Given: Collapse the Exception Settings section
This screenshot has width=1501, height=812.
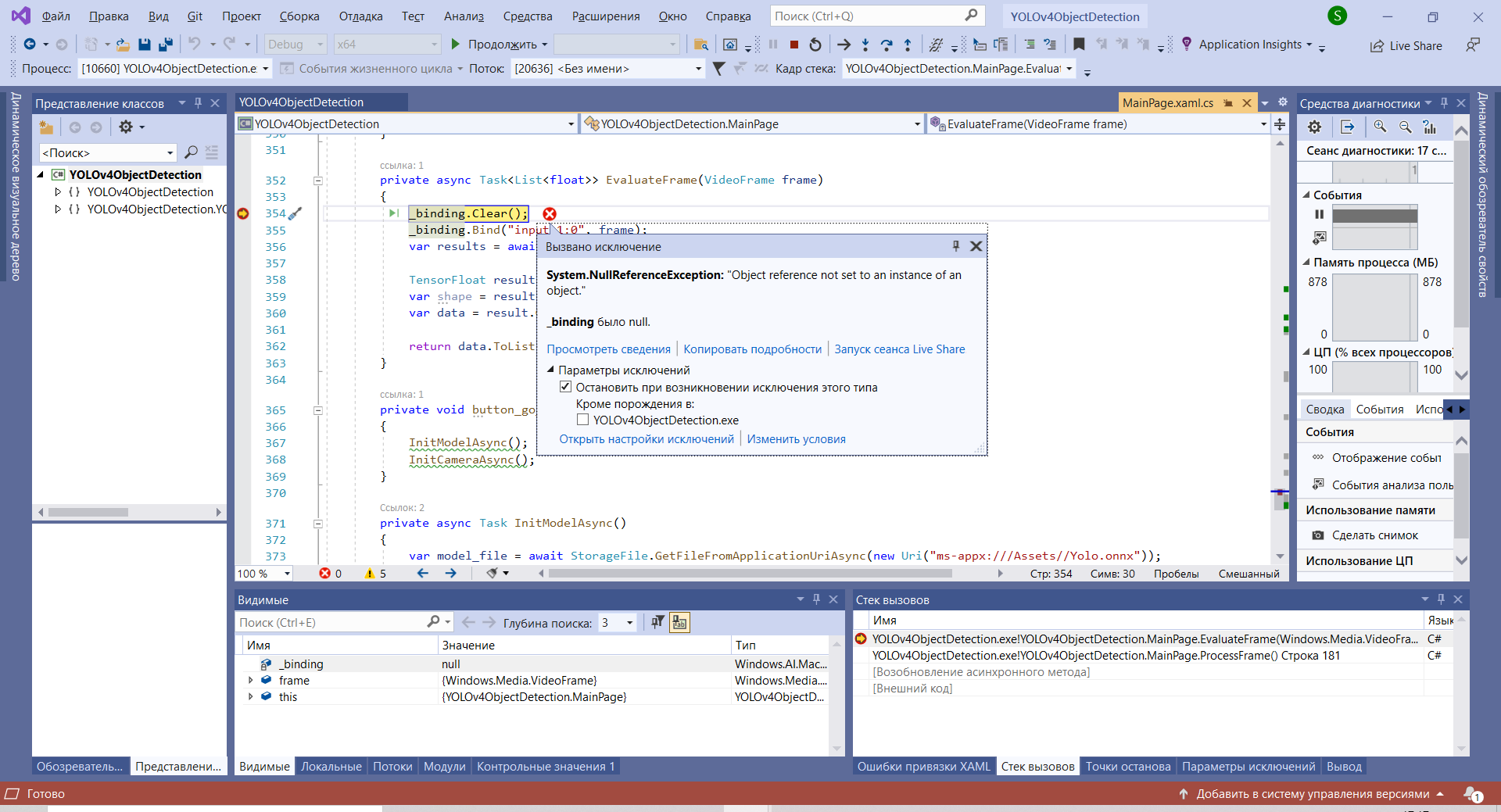Looking at the screenshot, I should click(x=550, y=370).
